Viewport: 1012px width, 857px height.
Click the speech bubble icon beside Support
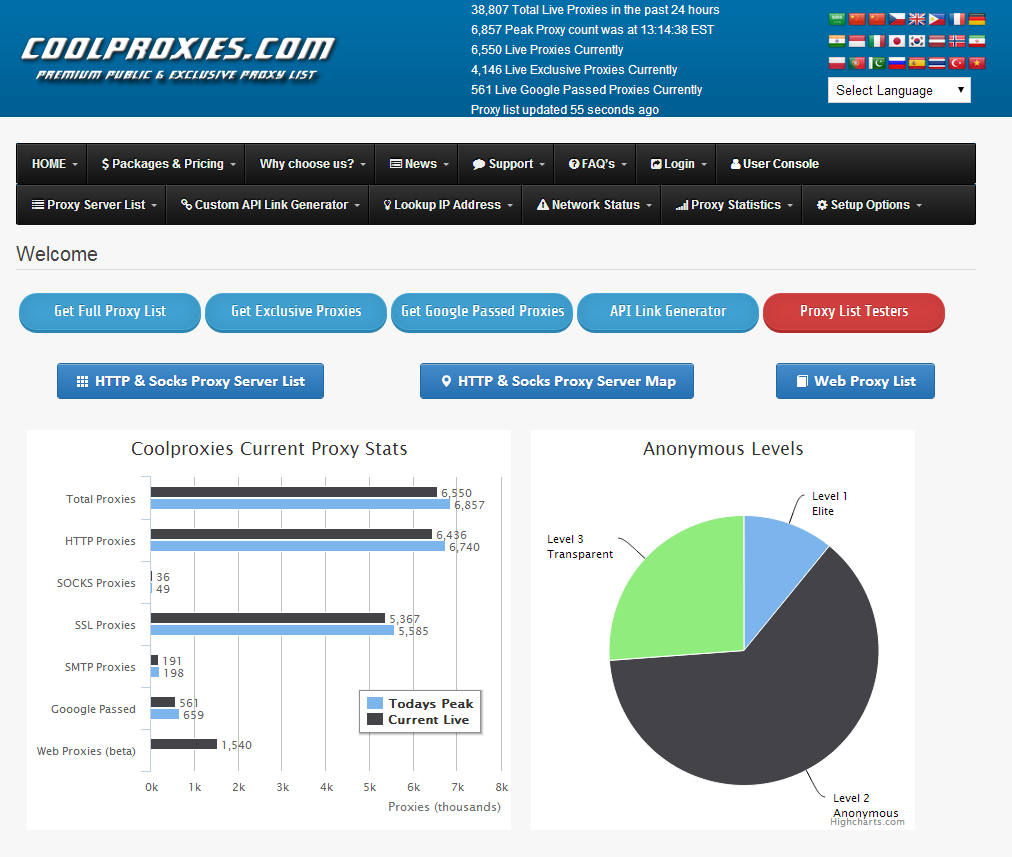click(478, 164)
